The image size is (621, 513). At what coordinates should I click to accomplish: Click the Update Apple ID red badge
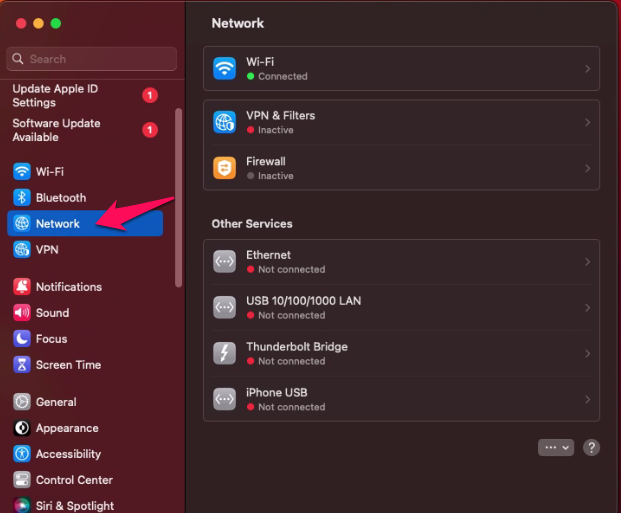point(150,95)
